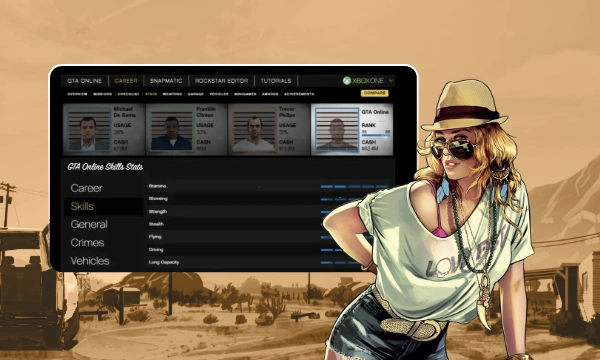The image size is (600, 360).
Task: Open the Checklist submenu item
Action: [128, 94]
